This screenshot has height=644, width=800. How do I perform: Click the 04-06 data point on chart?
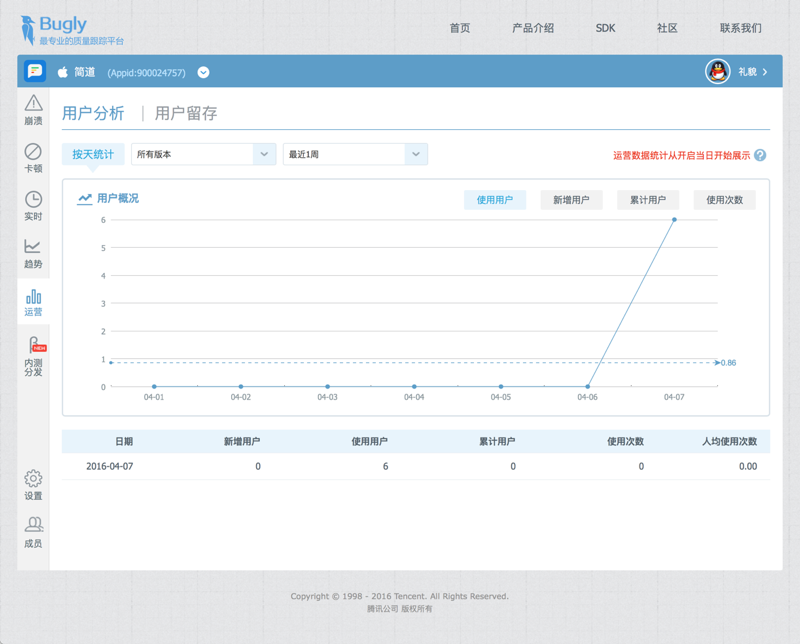pos(588,386)
